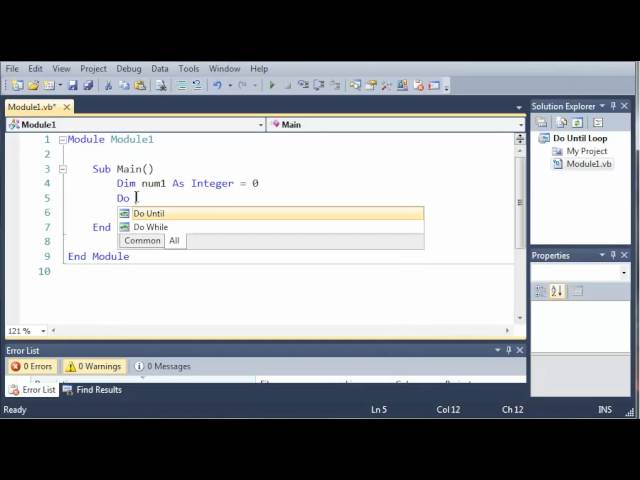Select Module1.vb in Solution Explorer
The image size is (640, 480).
(588, 164)
